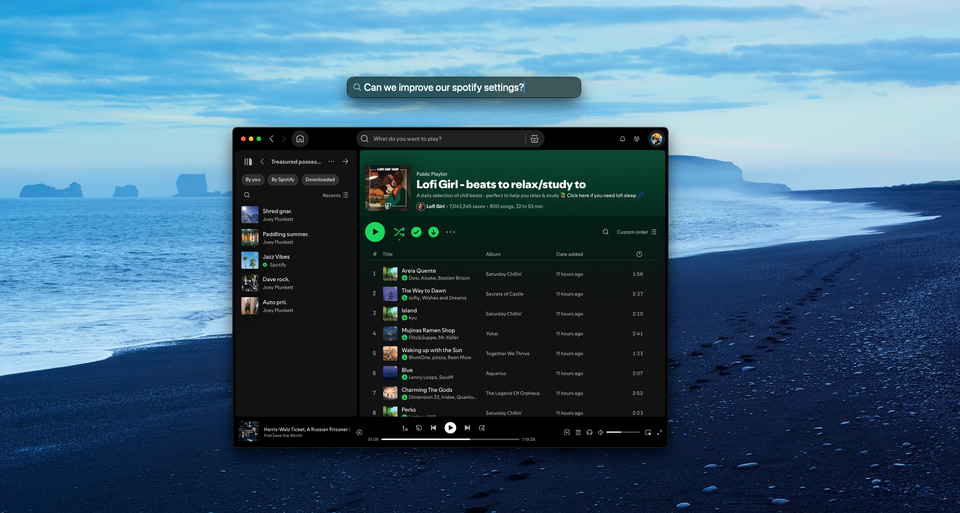Collapse Your Library sidebar icon

click(x=248, y=162)
